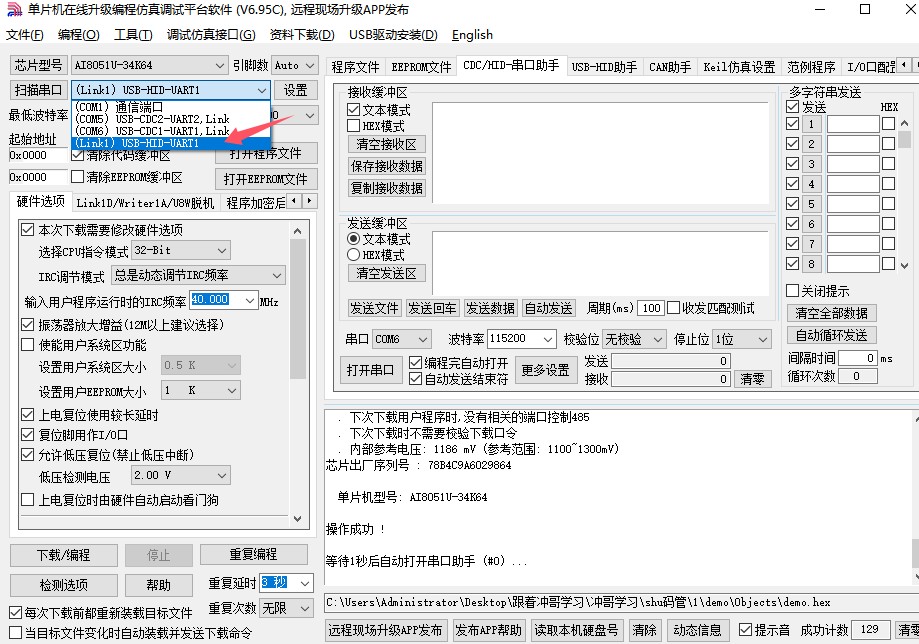Switch to USB-HID助手 tab
919x644 pixels.
[x=604, y=67]
